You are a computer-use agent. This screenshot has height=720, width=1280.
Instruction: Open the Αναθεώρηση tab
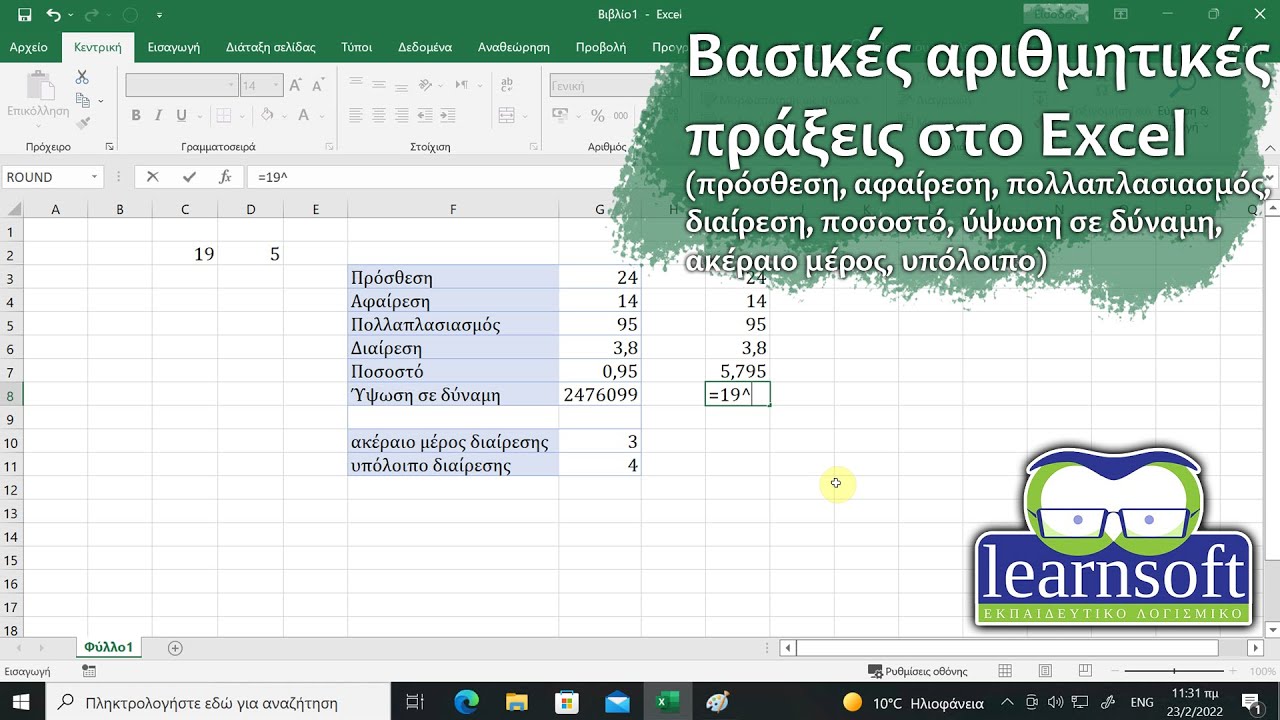[x=514, y=47]
